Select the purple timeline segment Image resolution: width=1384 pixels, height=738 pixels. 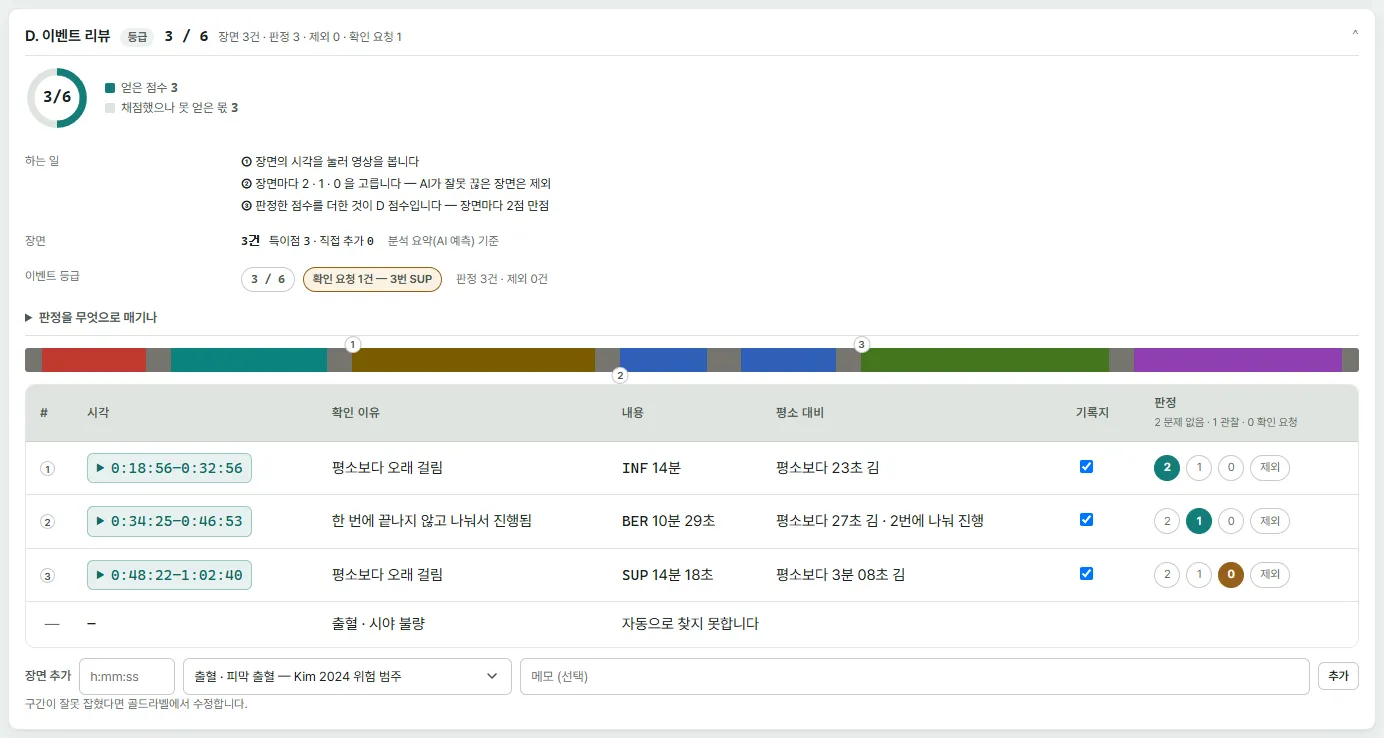pos(1238,360)
